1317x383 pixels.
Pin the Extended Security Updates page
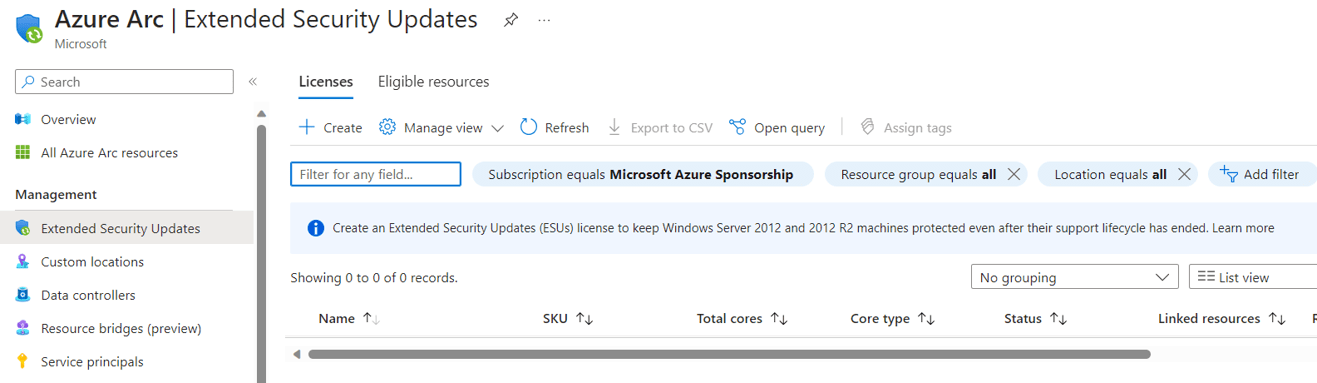click(x=510, y=20)
